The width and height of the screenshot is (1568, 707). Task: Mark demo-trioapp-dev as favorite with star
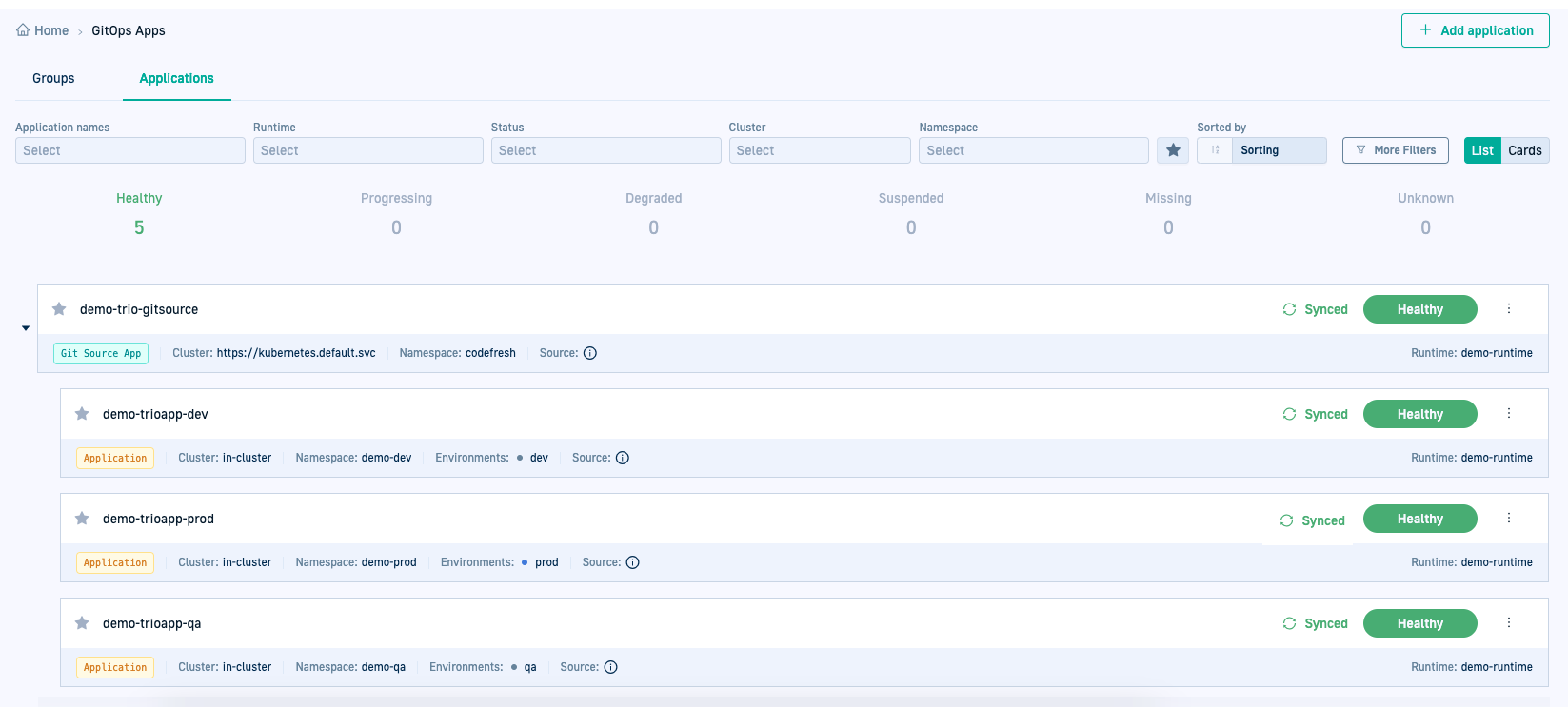click(x=82, y=414)
